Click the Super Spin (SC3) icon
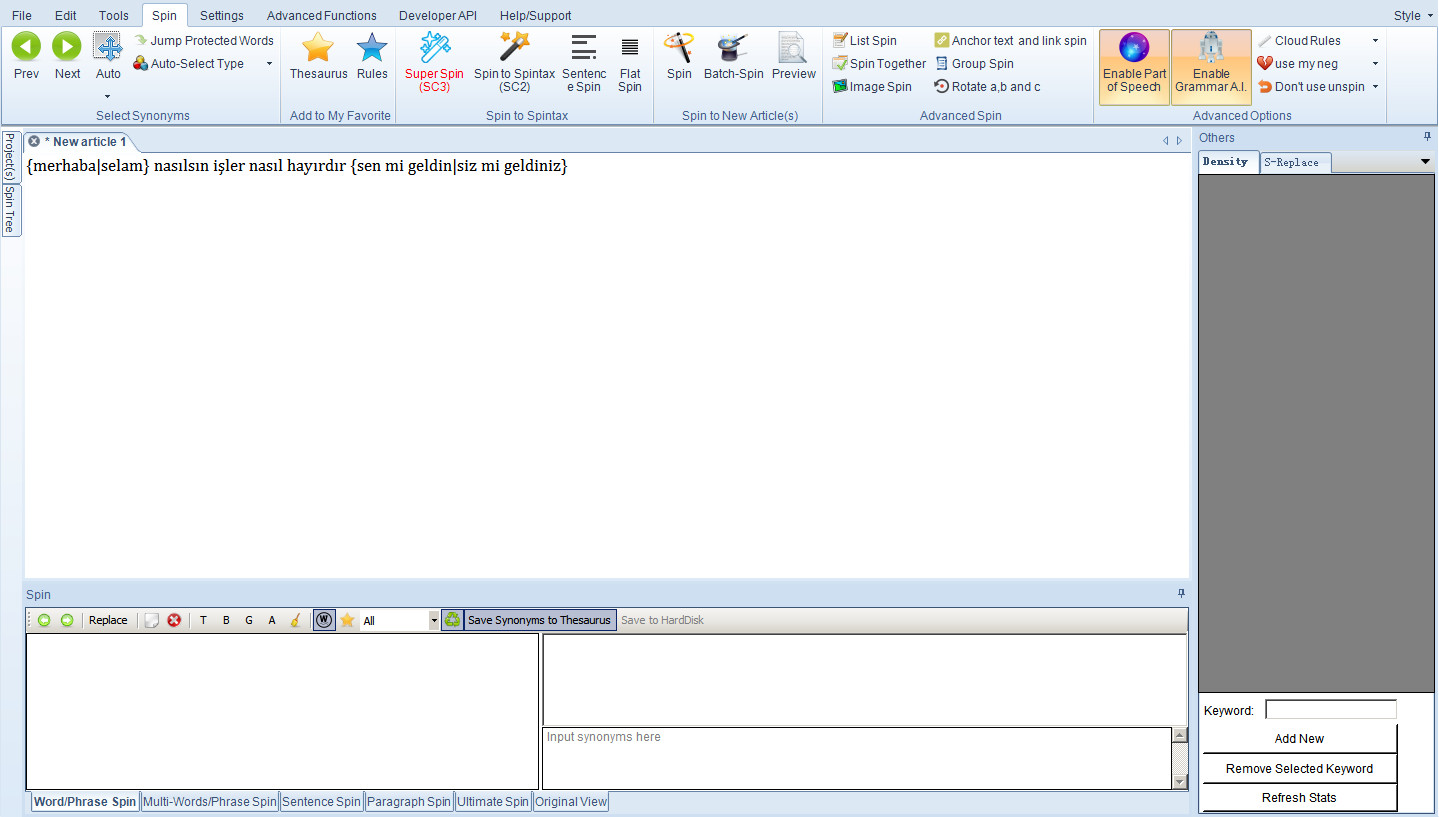Image resolution: width=1439 pixels, height=817 pixels. click(x=434, y=48)
